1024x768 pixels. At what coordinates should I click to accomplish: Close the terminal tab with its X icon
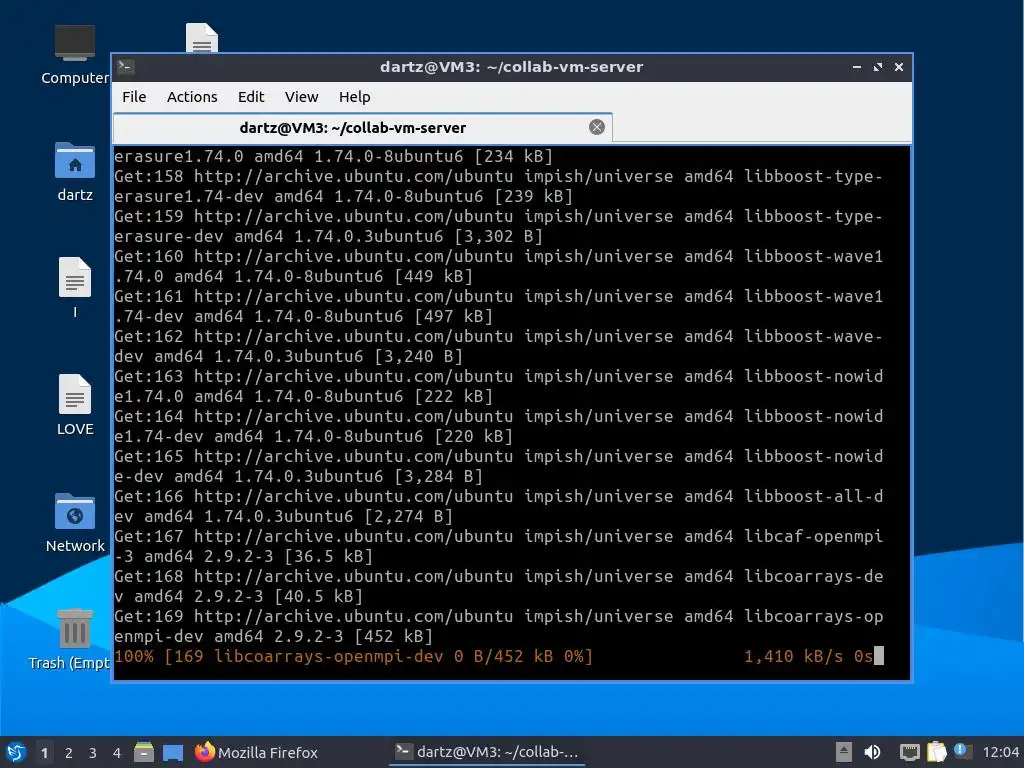click(x=596, y=127)
